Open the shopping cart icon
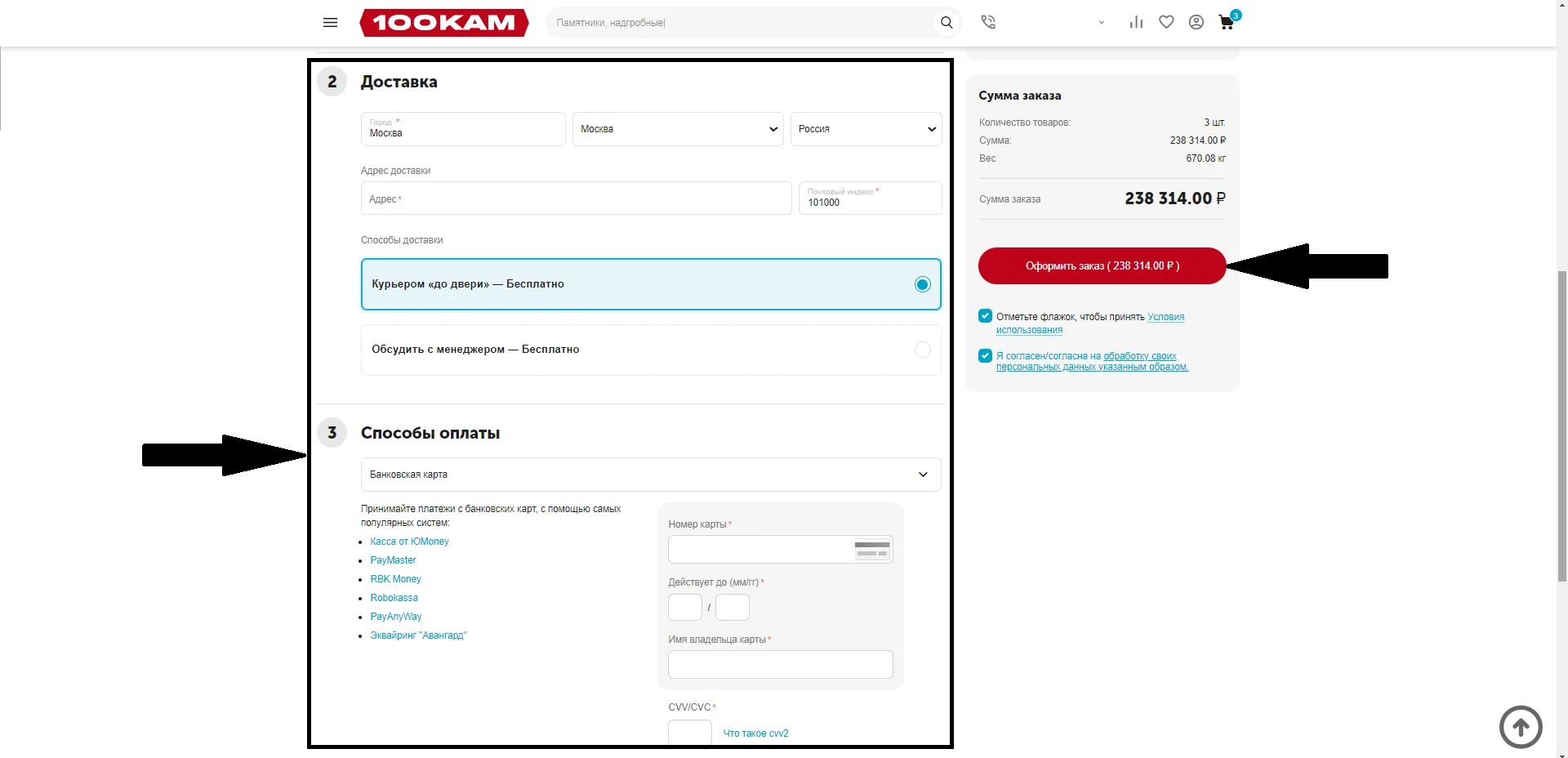1568x758 pixels. tap(1226, 23)
